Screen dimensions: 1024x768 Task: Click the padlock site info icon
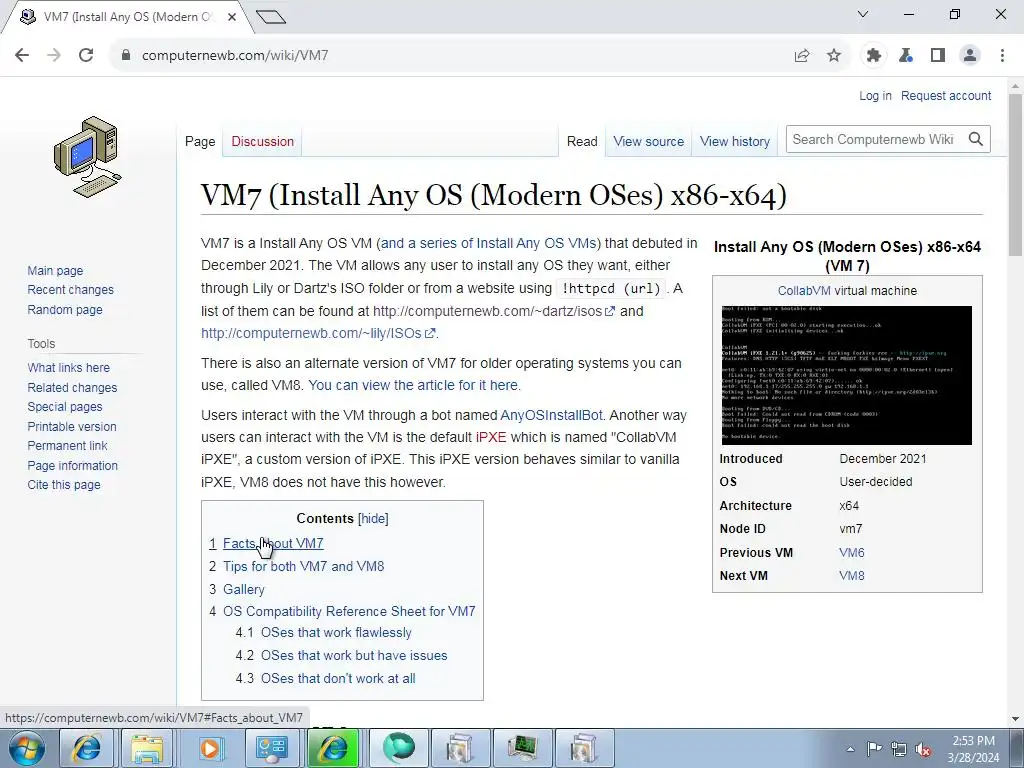point(126,56)
